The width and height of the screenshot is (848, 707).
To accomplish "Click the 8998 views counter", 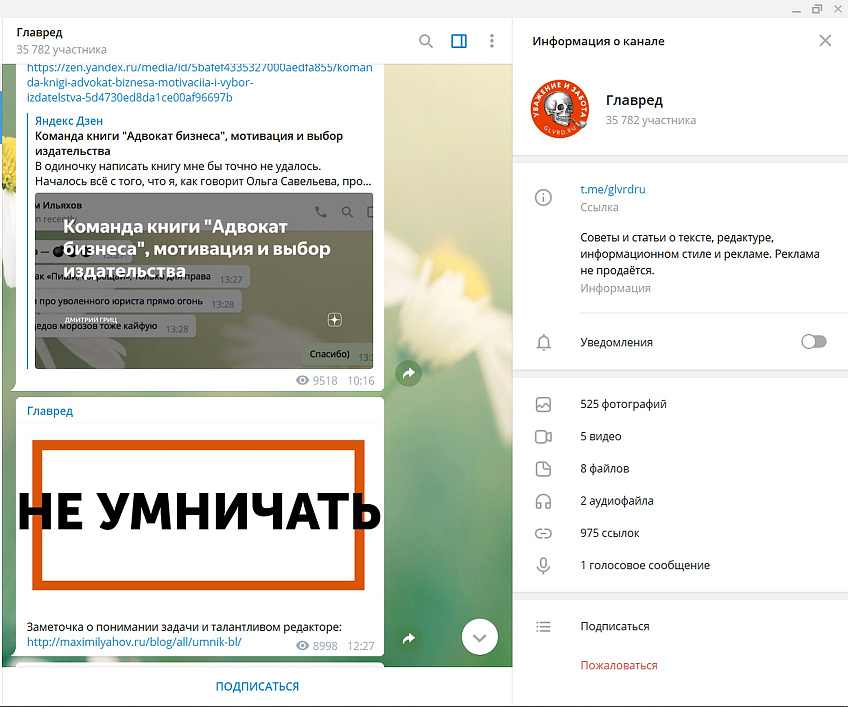I will (x=317, y=646).
